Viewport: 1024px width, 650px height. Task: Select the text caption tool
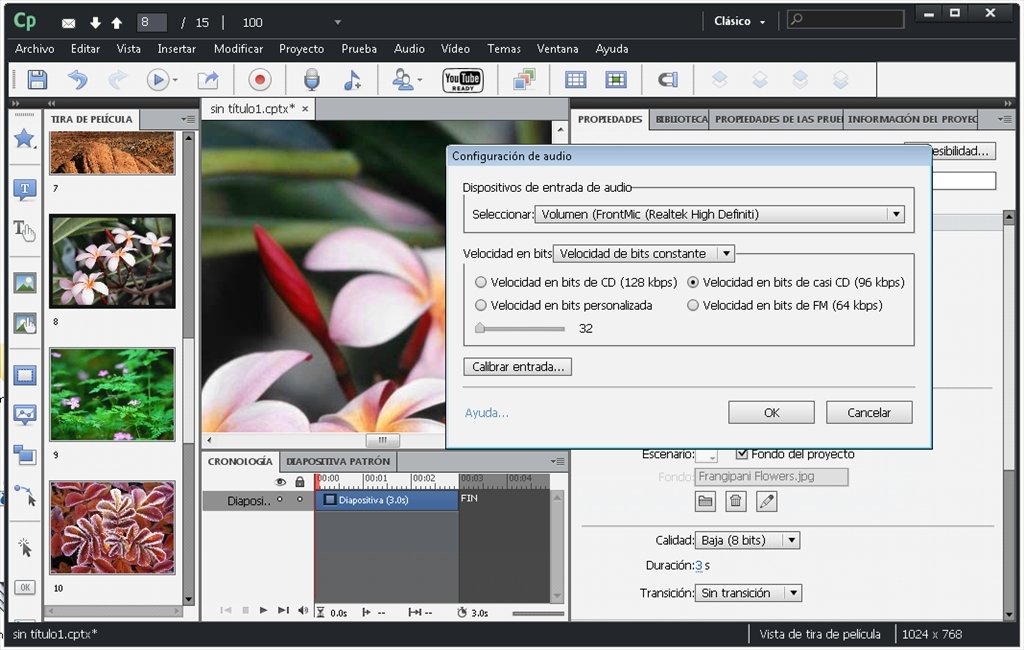[25, 190]
